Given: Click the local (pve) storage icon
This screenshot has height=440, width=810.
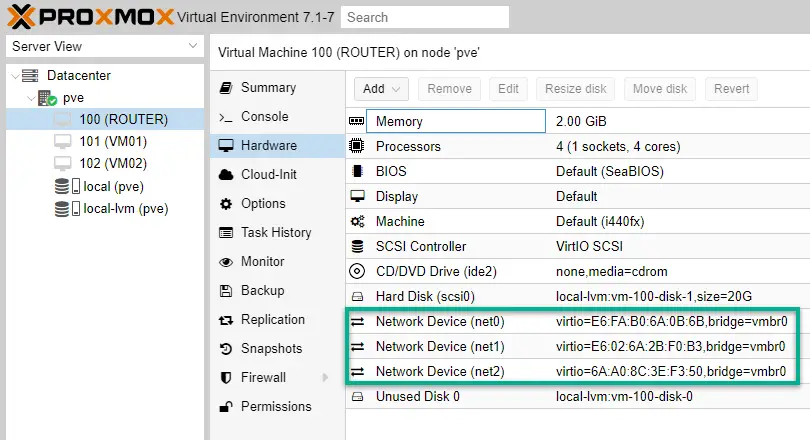Looking at the screenshot, I should 67,186.
